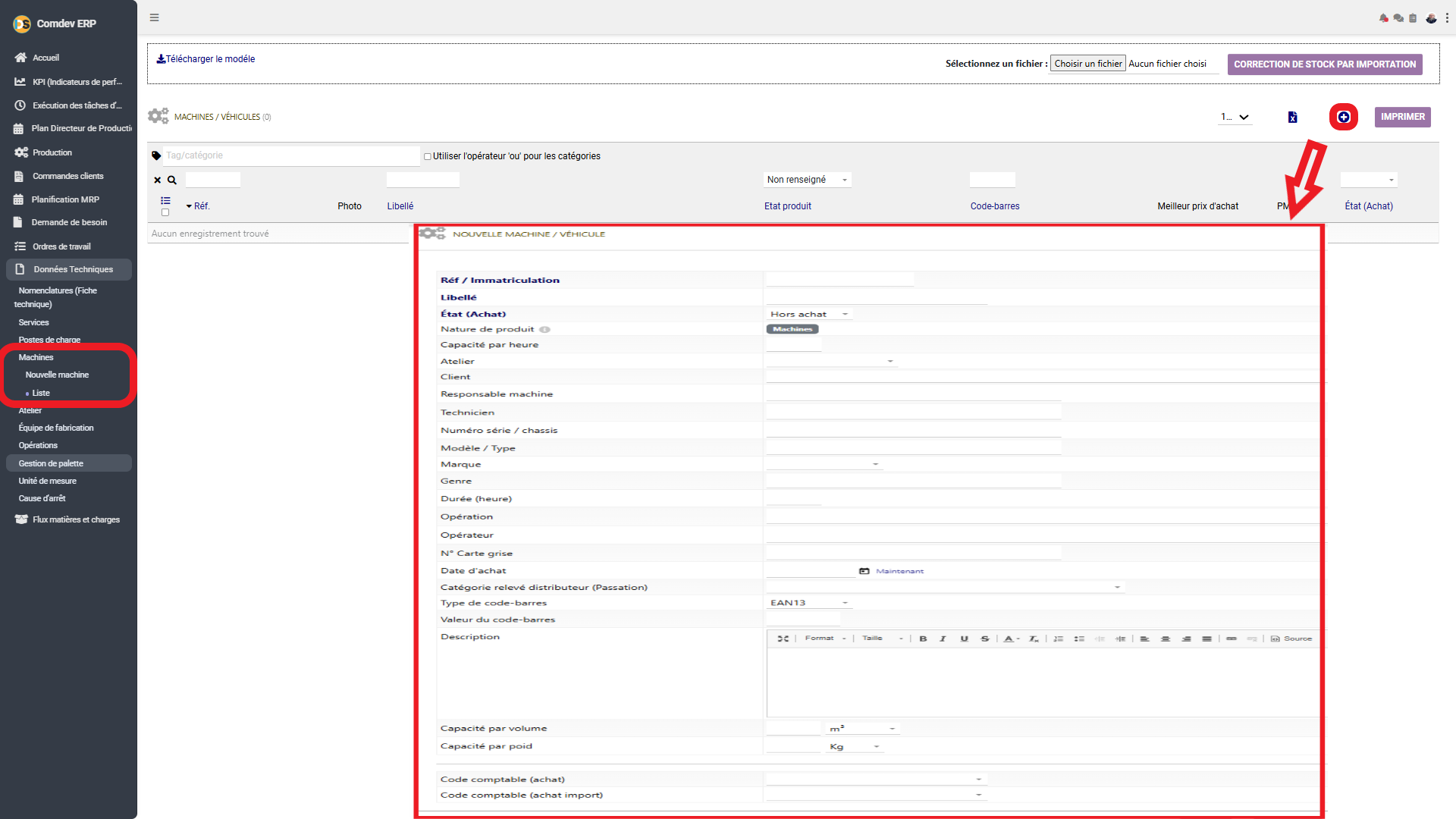Viewport: 1456px width, 819px height.
Task: Open the hamburger menu to collapse the sidebar
Action: pyautogui.click(x=154, y=17)
